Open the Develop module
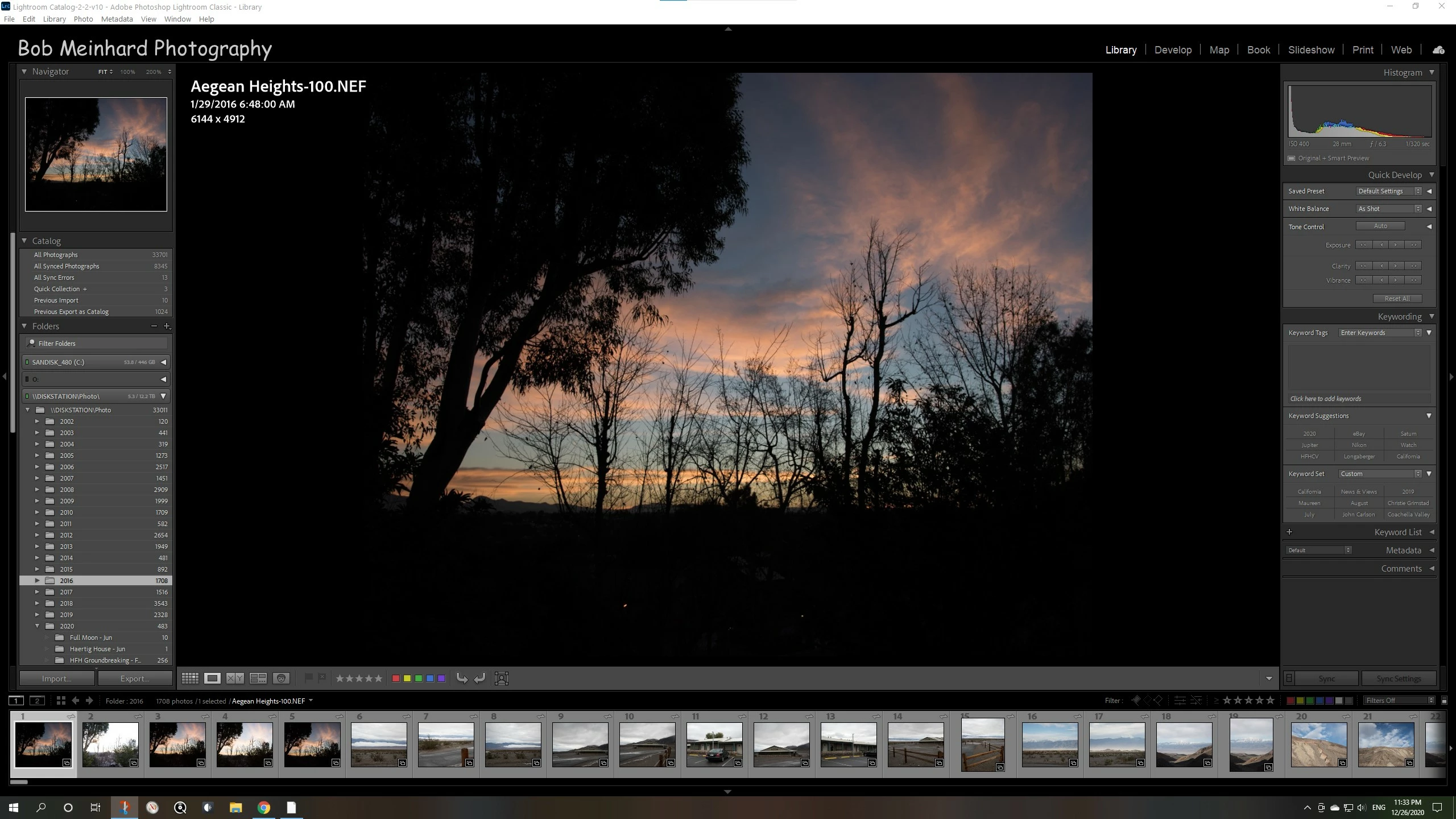 point(1173,50)
